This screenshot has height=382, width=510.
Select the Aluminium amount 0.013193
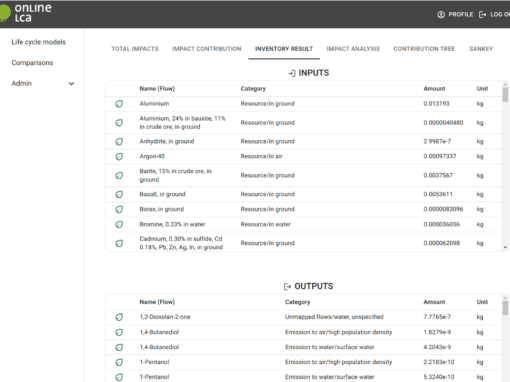tap(436, 104)
